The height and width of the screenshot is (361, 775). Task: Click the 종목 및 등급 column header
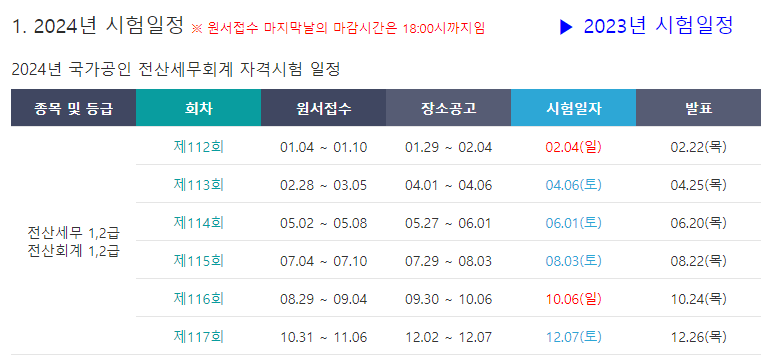tap(74, 108)
